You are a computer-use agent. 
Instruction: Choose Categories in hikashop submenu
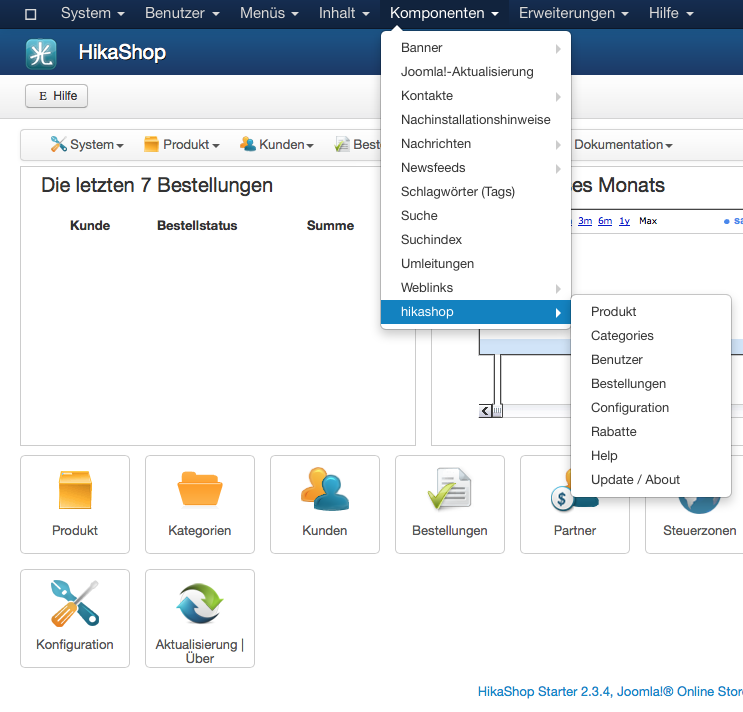click(651, 336)
